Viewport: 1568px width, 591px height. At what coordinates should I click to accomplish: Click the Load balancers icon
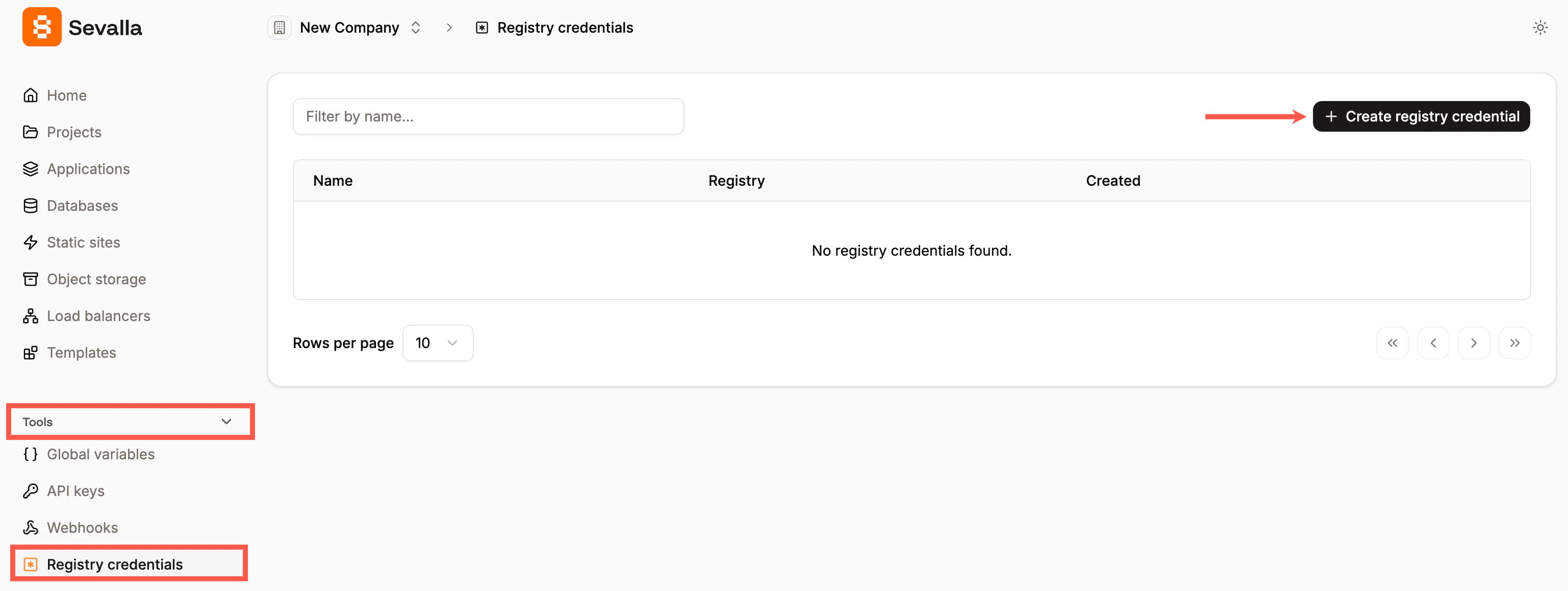pos(31,315)
